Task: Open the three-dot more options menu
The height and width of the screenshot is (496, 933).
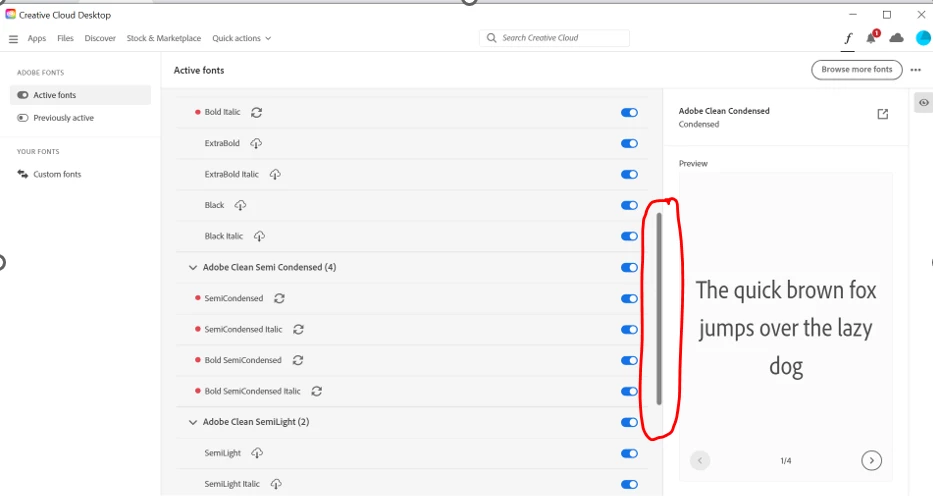Action: click(x=916, y=70)
